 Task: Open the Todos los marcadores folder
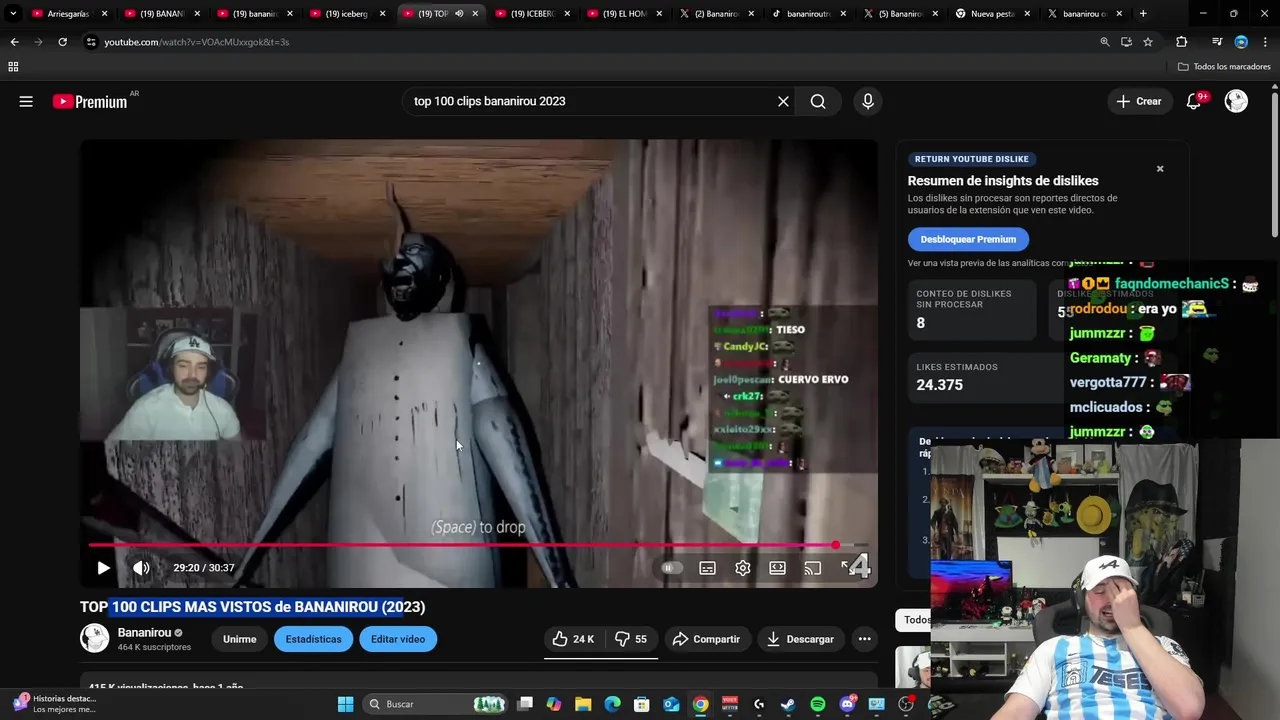click(x=1224, y=67)
